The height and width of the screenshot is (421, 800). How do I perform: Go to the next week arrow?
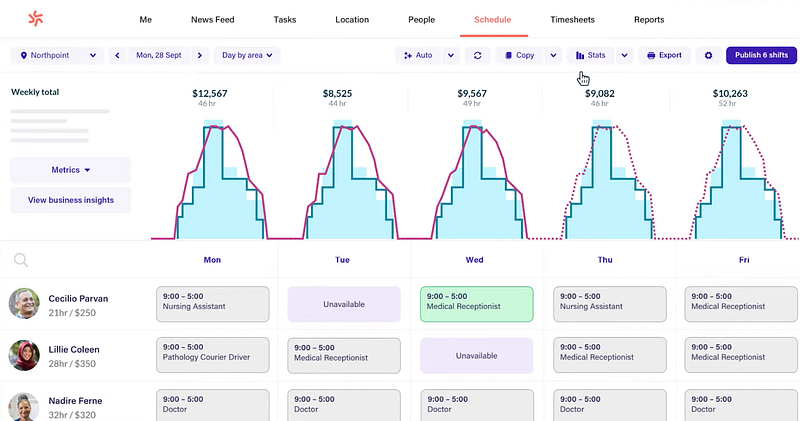pyautogui.click(x=200, y=56)
